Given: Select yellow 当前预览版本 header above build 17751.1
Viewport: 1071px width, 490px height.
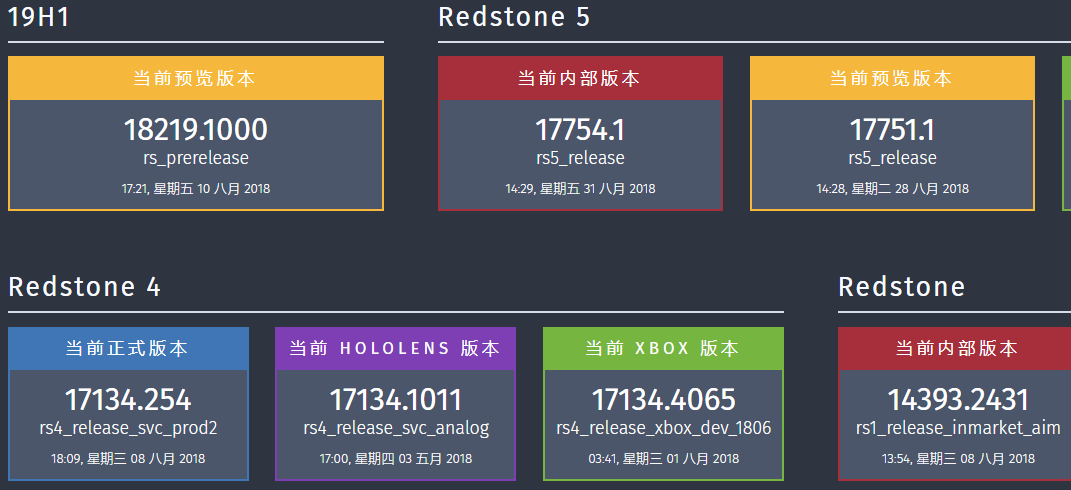Looking at the screenshot, I should coord(892,78).
